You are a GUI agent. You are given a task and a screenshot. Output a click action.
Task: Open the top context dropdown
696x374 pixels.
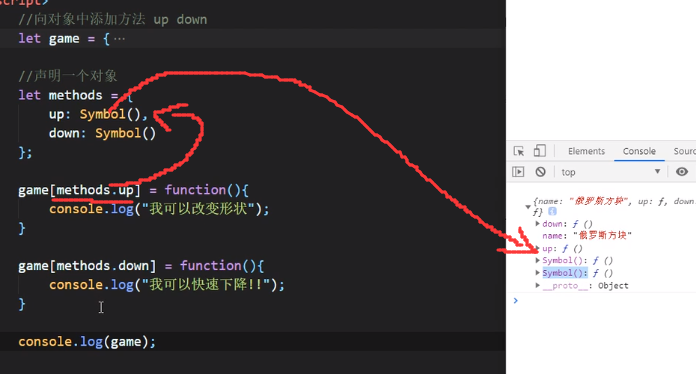pos(610,172)
